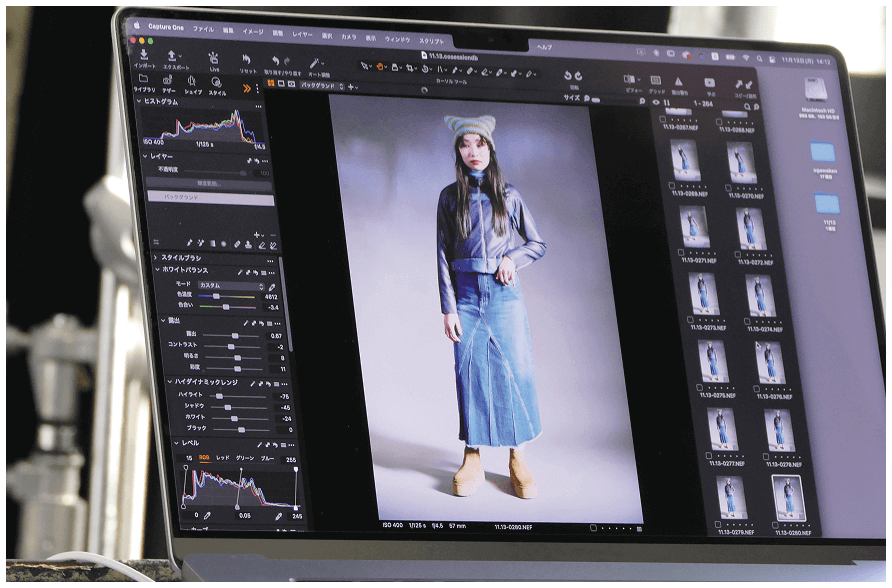Click the オート調整 (Auto adjust) wand
This screenshot has width=892, height=588.
pyautogui.click(x=316, y=65)
